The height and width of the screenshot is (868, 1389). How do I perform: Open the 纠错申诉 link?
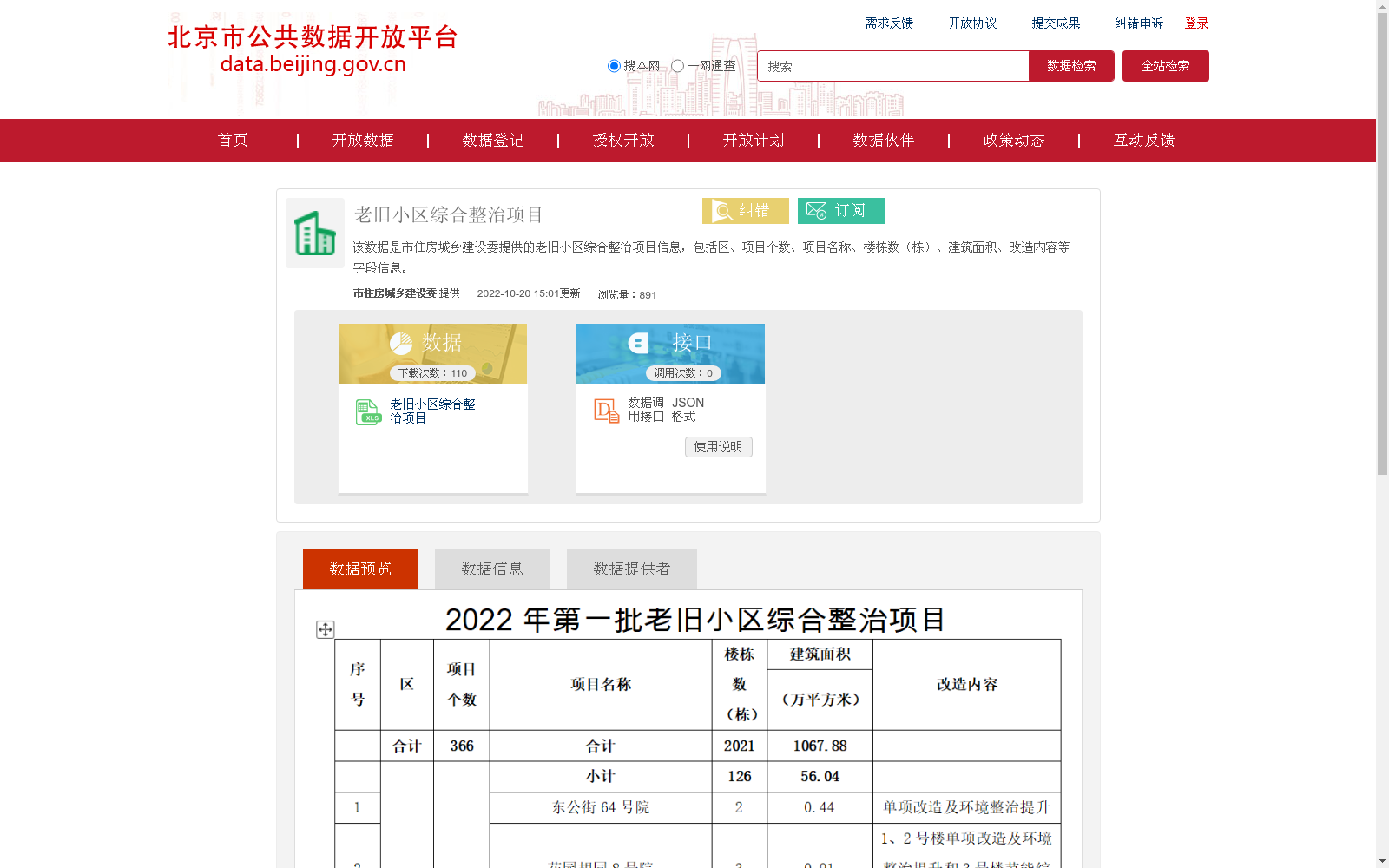[1139, 23]
